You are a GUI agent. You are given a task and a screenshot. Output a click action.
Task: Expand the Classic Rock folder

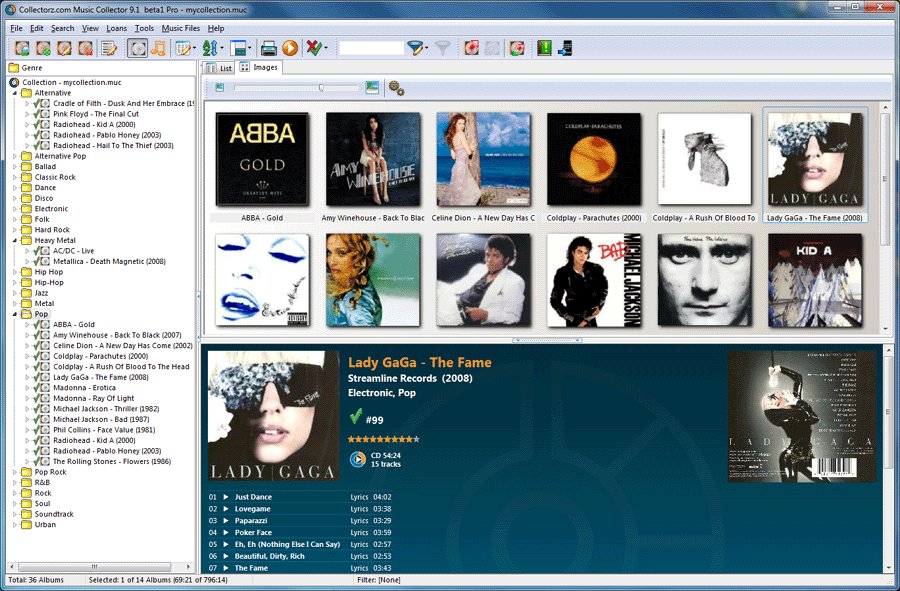[15, 177]
